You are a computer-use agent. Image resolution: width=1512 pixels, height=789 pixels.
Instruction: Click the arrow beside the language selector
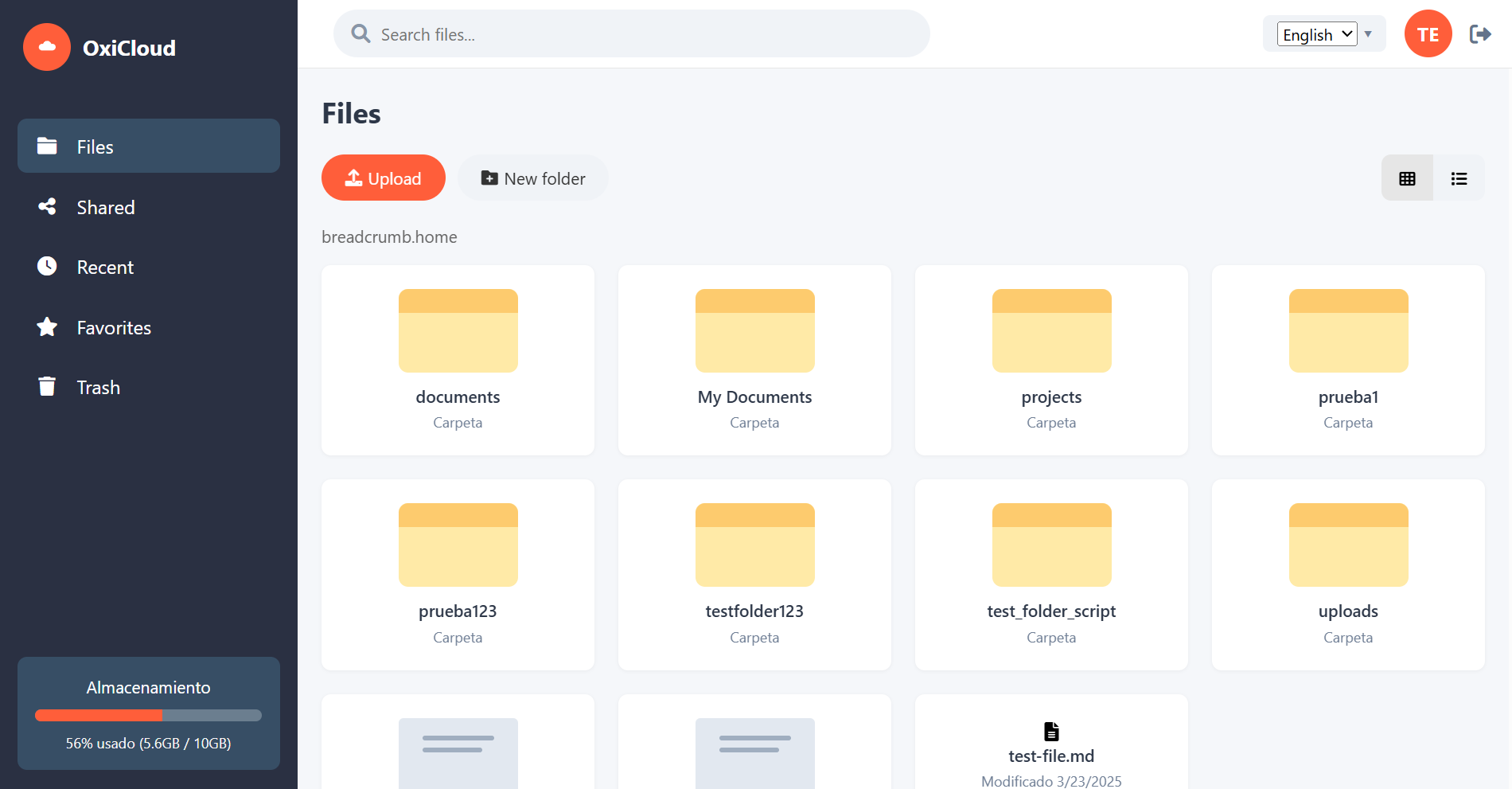tap(1369, 34)
